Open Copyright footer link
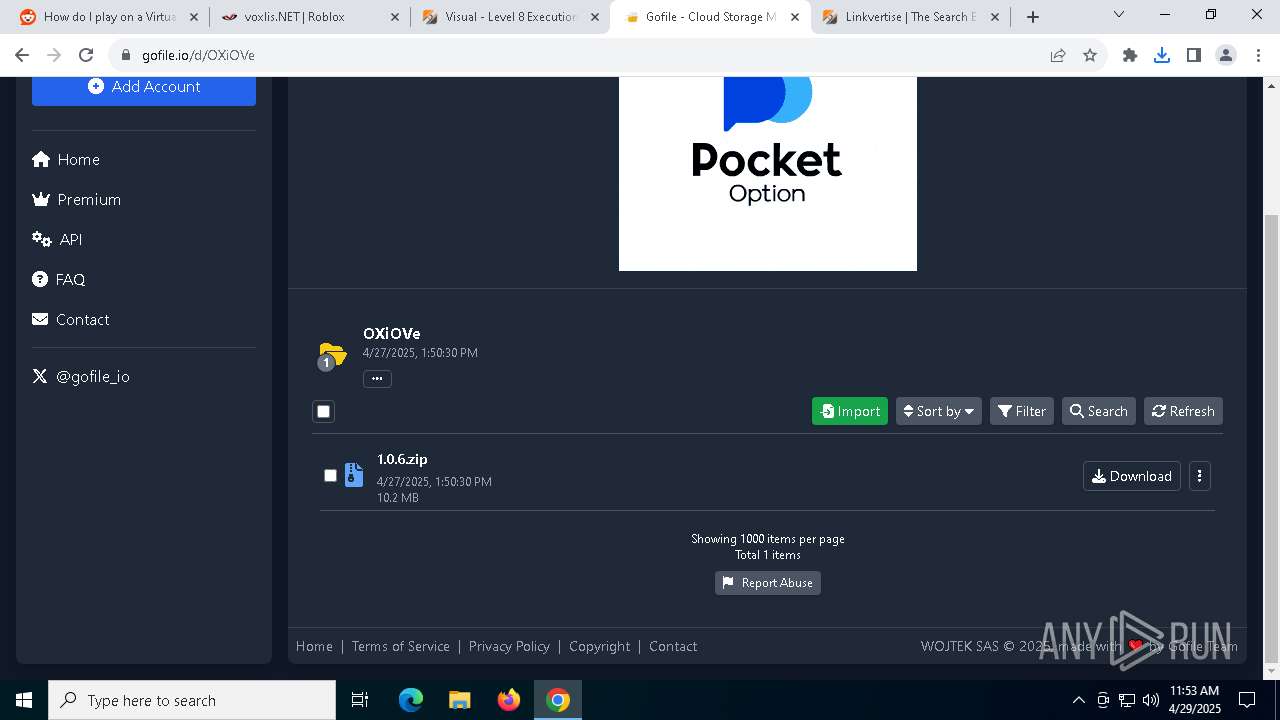1280x720 pixels. click(x=600, y=646)
